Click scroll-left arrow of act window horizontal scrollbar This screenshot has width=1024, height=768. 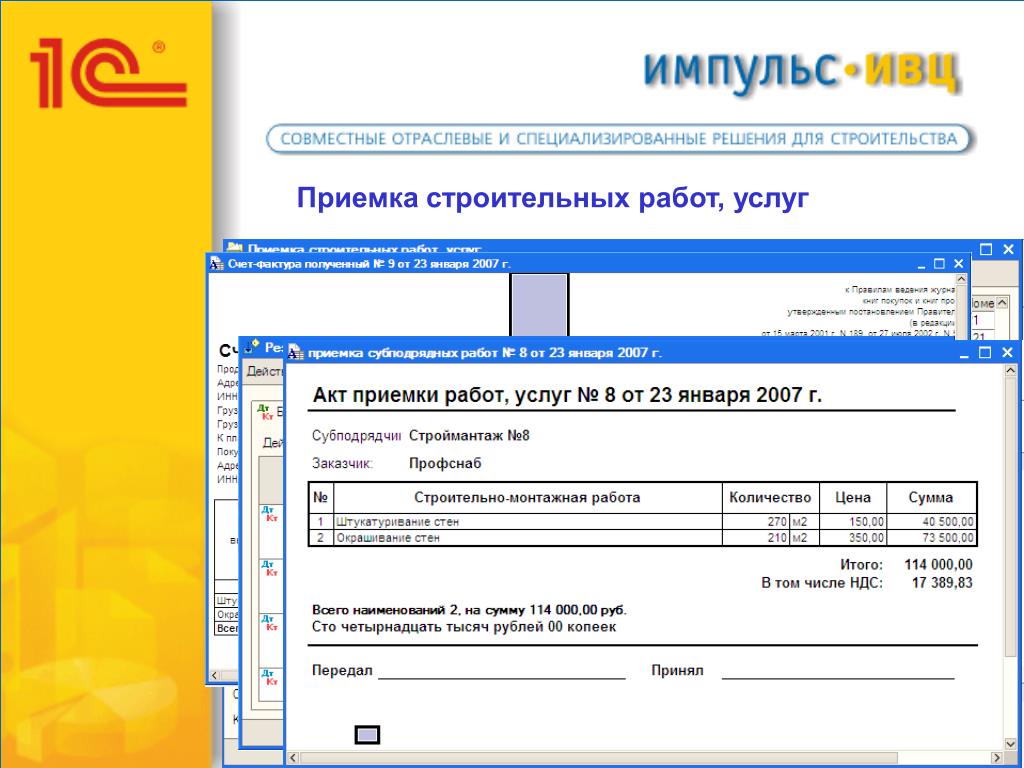pos(293,758)
